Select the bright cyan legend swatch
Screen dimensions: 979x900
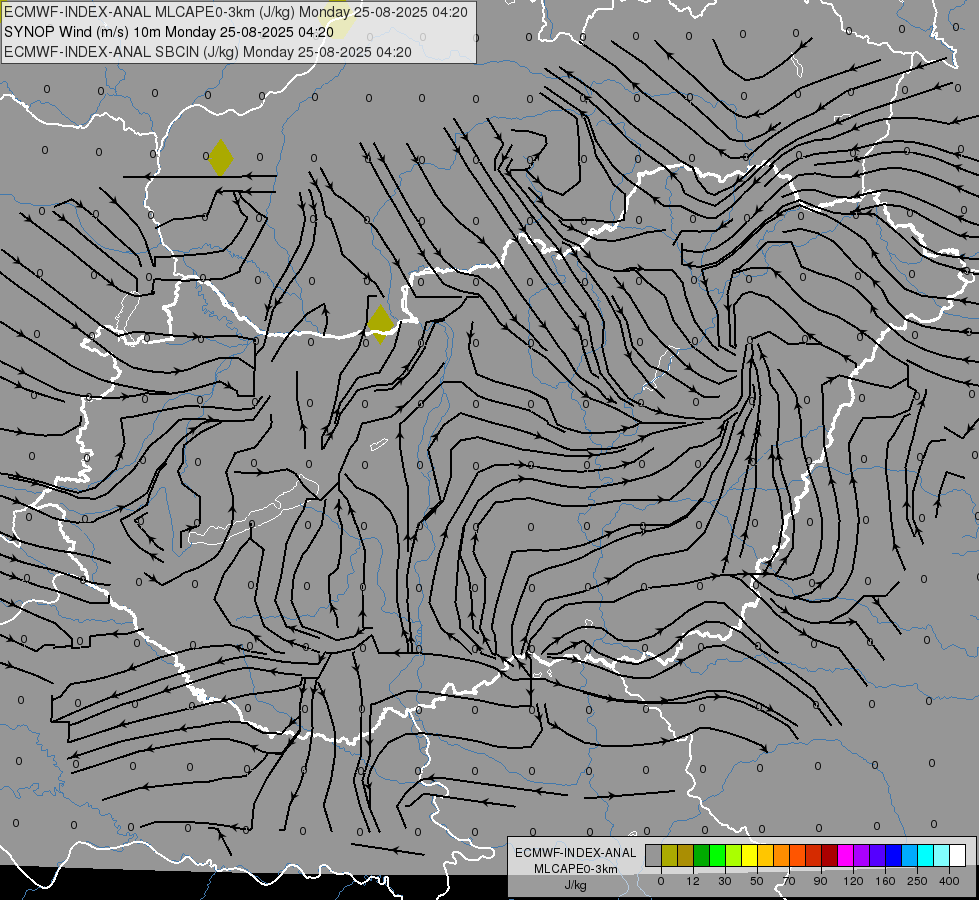pos(925,856)
